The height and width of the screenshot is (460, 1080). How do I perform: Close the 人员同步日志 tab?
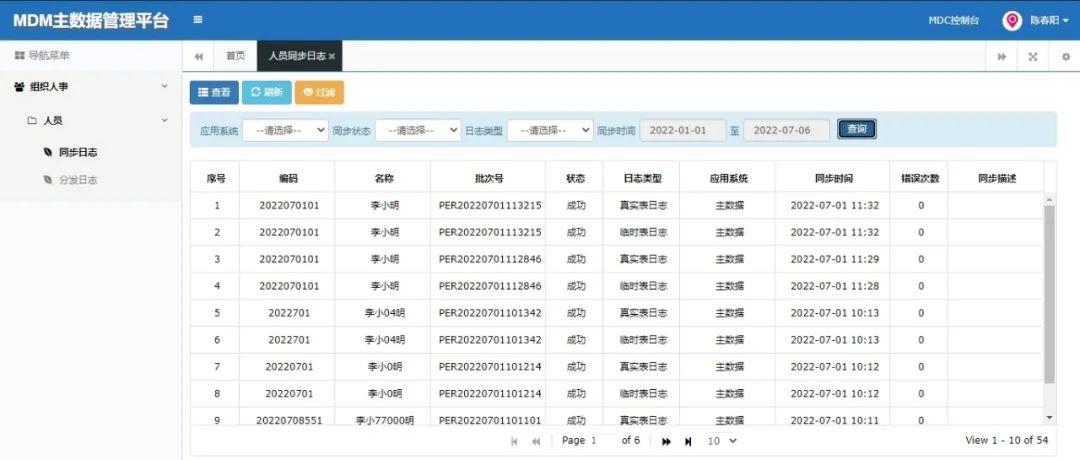click(x=332, y=56)
